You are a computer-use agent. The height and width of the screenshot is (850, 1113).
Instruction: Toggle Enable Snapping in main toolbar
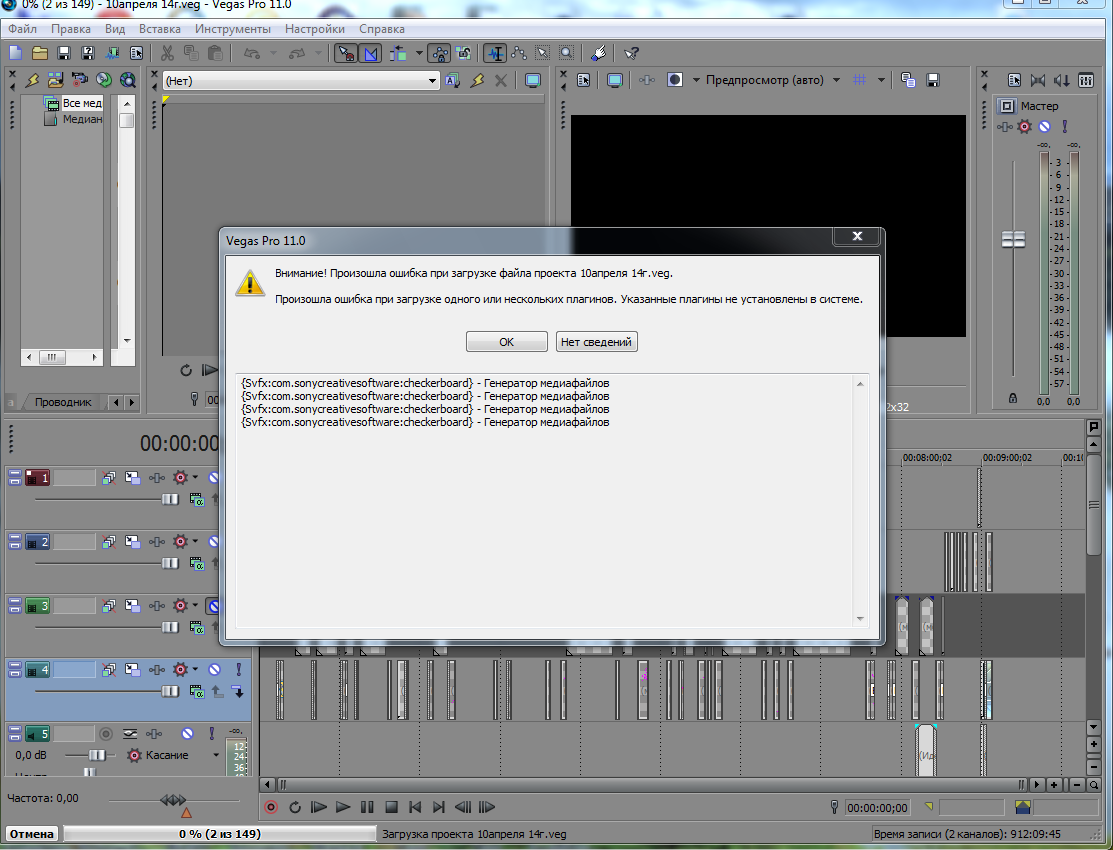[x=346, y=53]
